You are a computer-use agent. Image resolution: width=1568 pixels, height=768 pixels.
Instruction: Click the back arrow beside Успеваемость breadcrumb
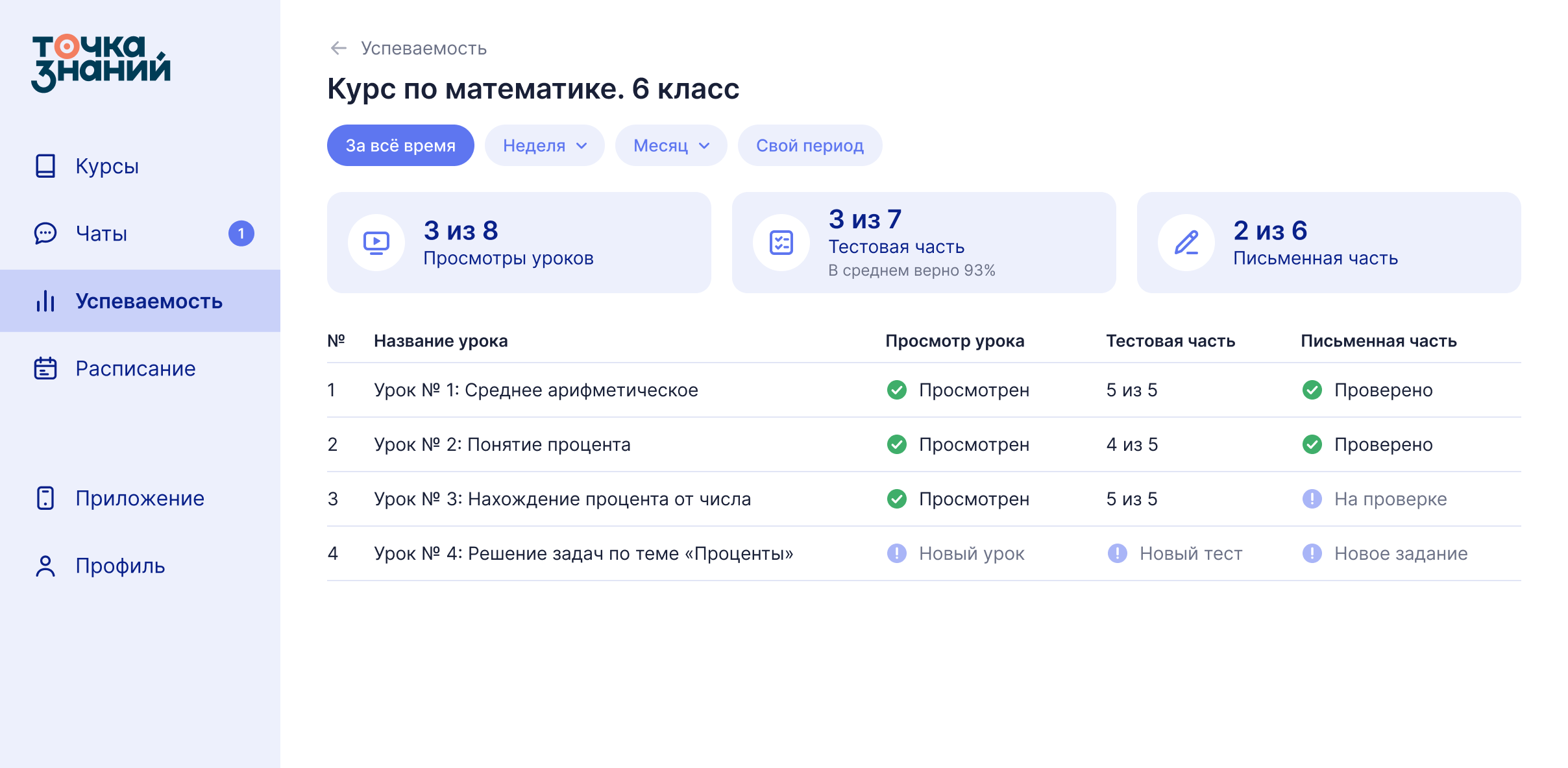point(339,48)
